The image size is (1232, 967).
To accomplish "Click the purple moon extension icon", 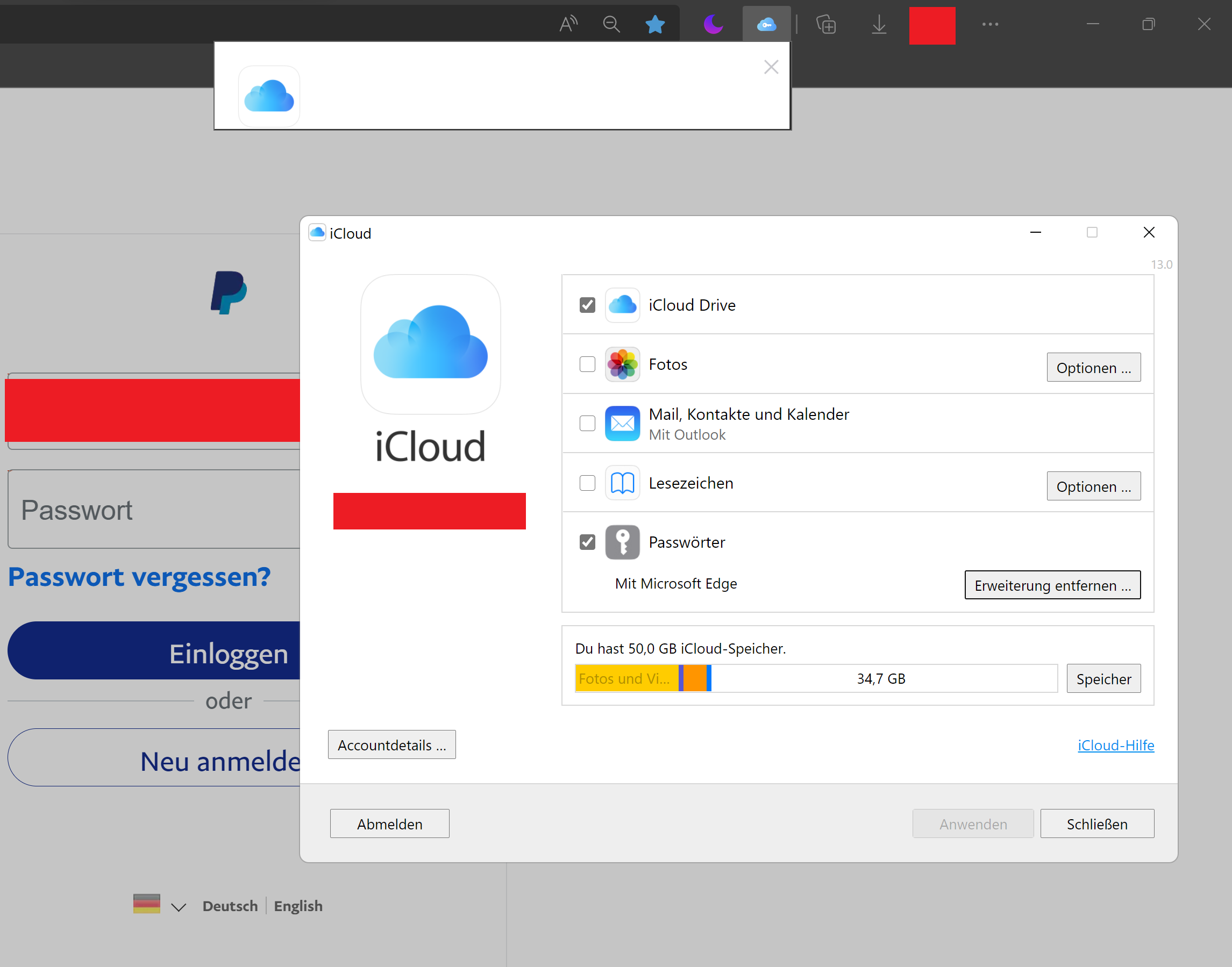I will (x=713, y=24).
